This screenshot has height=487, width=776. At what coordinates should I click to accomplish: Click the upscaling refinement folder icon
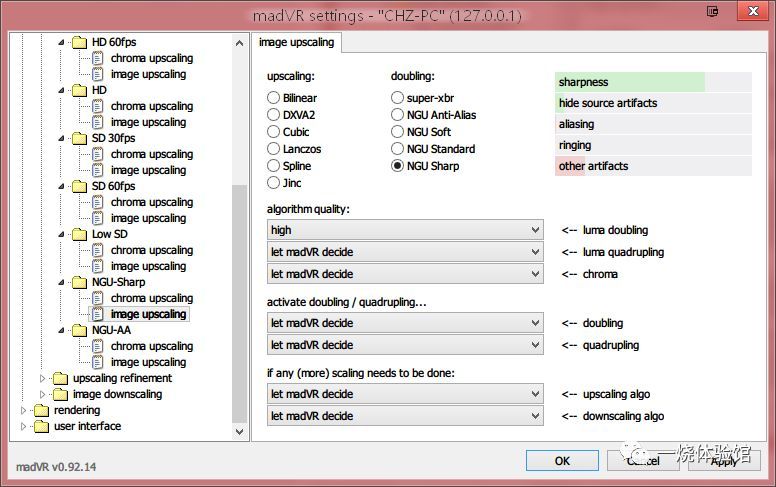click(60, 378)
